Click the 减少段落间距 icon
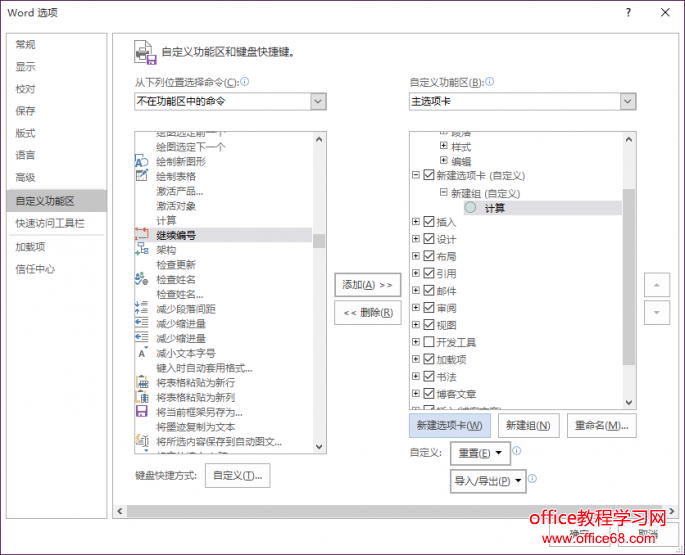This screenshot has height=555, width=685. [x=142, y=309]
